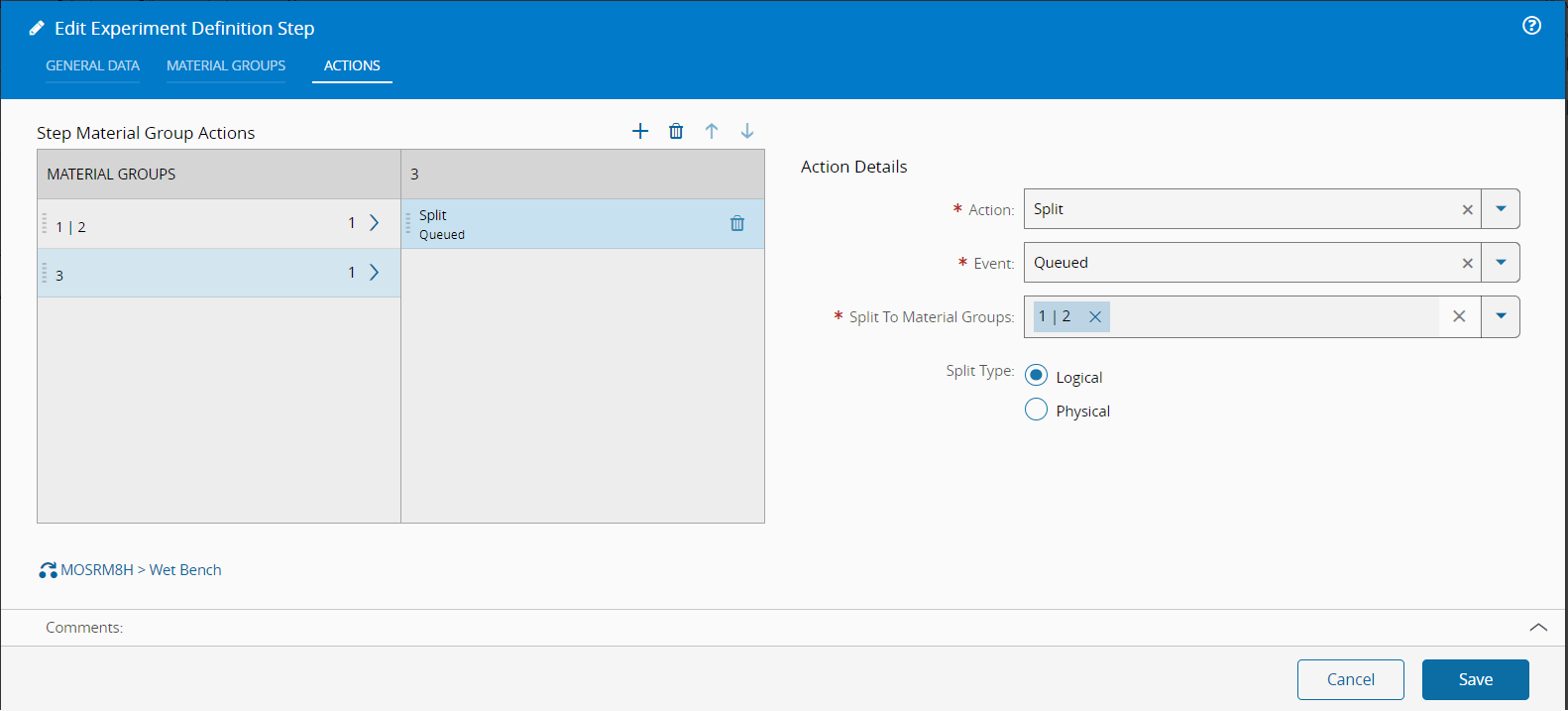1568x711 pixels.
Task: Delete the Split Queued action row
Action: click(x=737, y=223)
